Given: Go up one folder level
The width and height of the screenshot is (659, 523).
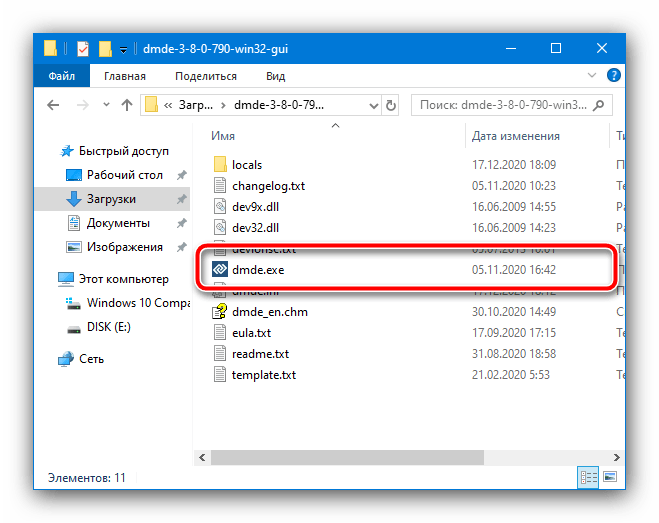Looking at the screenshot, I should (x=127, y=105).
